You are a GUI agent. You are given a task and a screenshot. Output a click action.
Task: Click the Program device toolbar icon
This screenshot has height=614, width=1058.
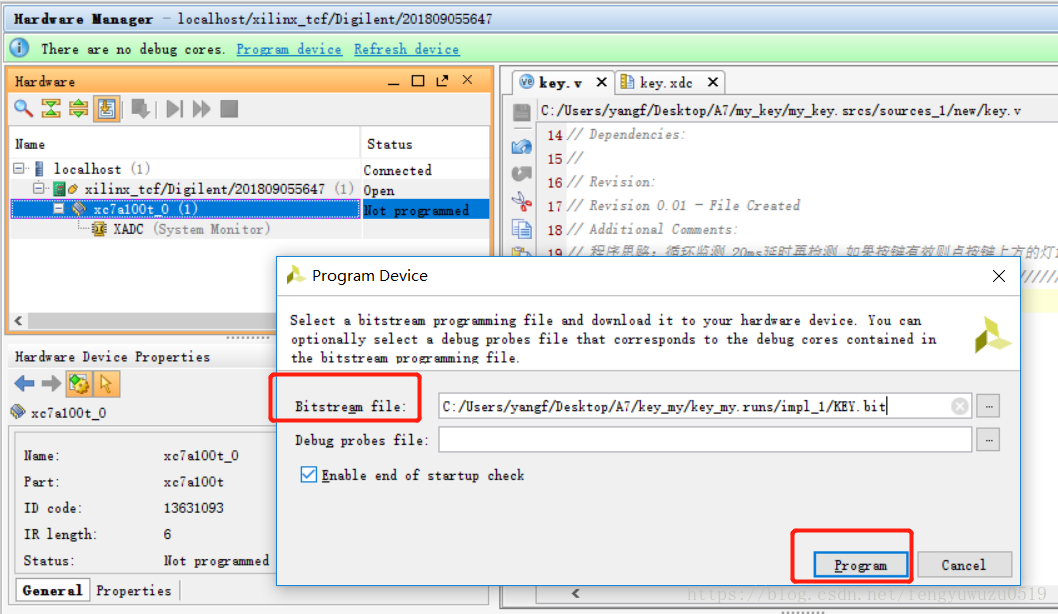tap(140, 109)
